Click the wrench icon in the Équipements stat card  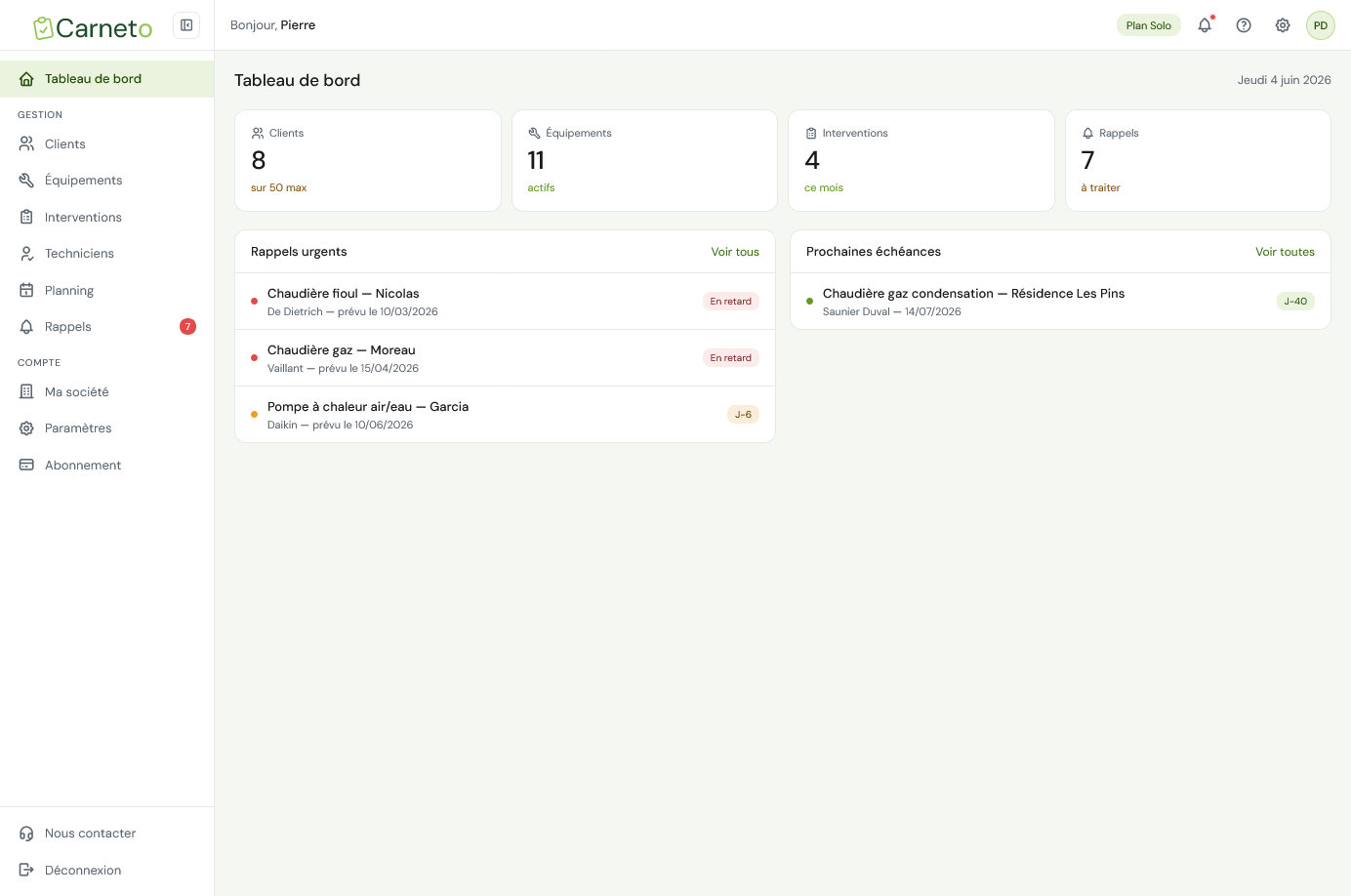534,133
